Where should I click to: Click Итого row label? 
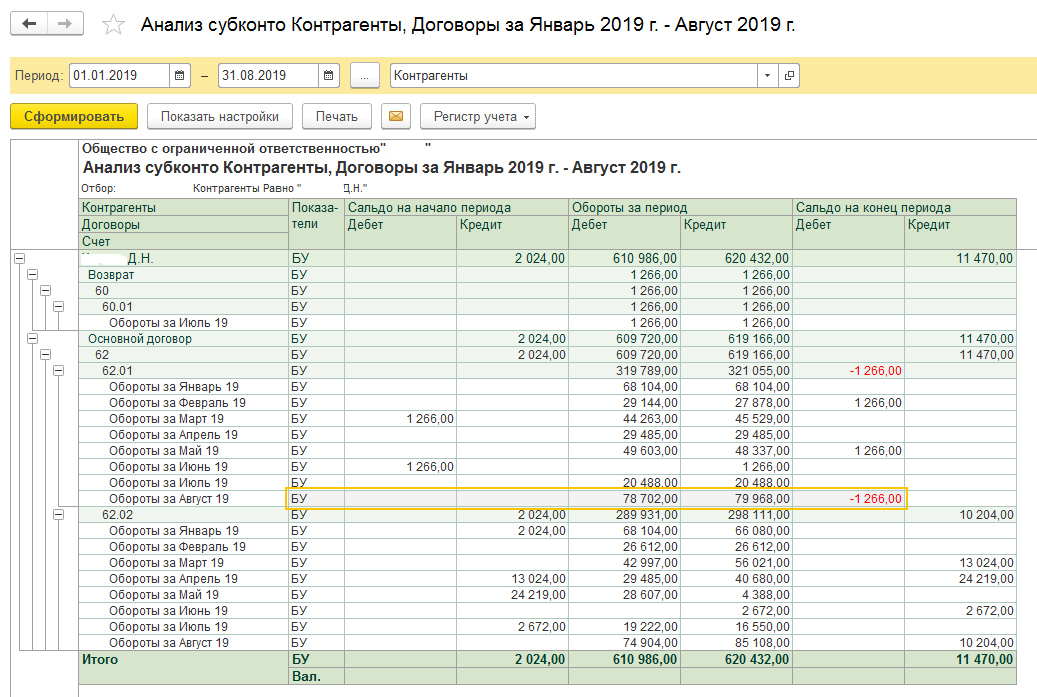click(x=100, y=659)
